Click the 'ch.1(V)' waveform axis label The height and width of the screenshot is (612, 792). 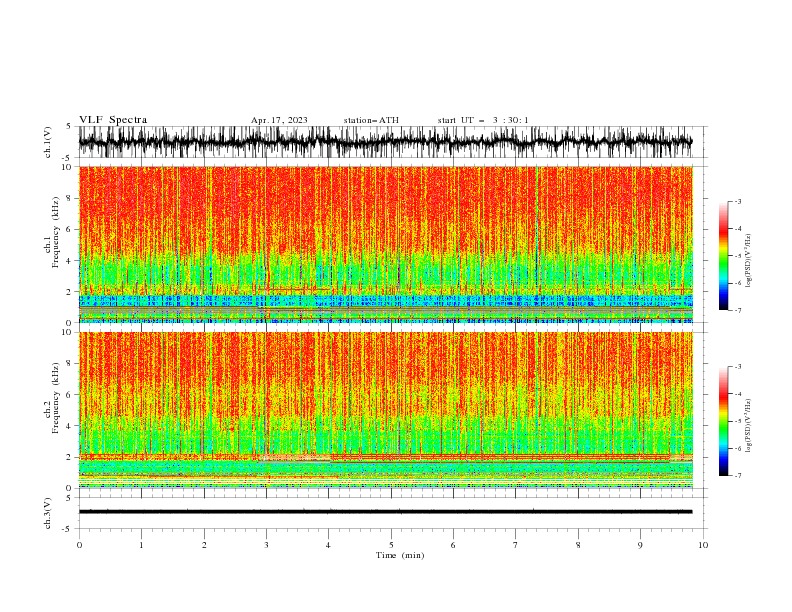click(x=48, y=142)
